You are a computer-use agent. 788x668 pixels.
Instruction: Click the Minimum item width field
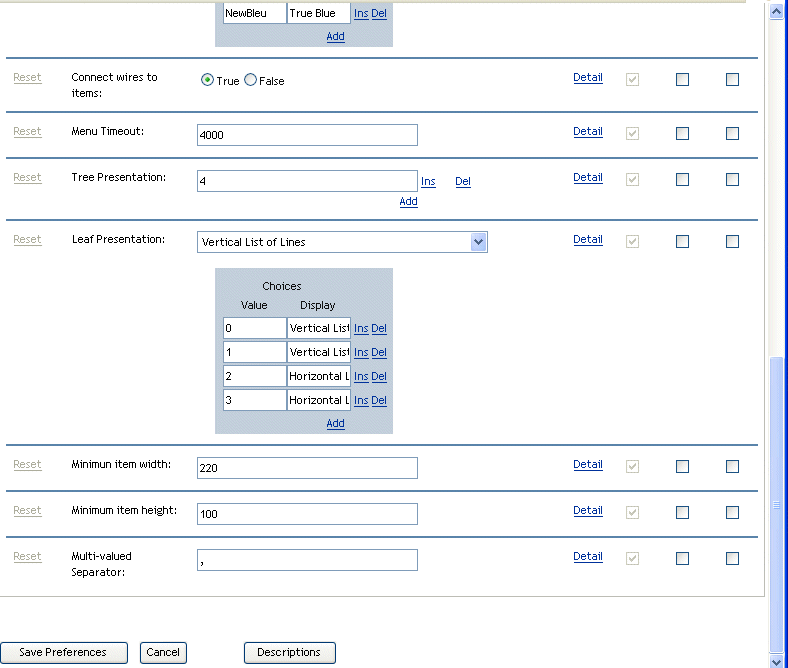click(x=307, y=468)
